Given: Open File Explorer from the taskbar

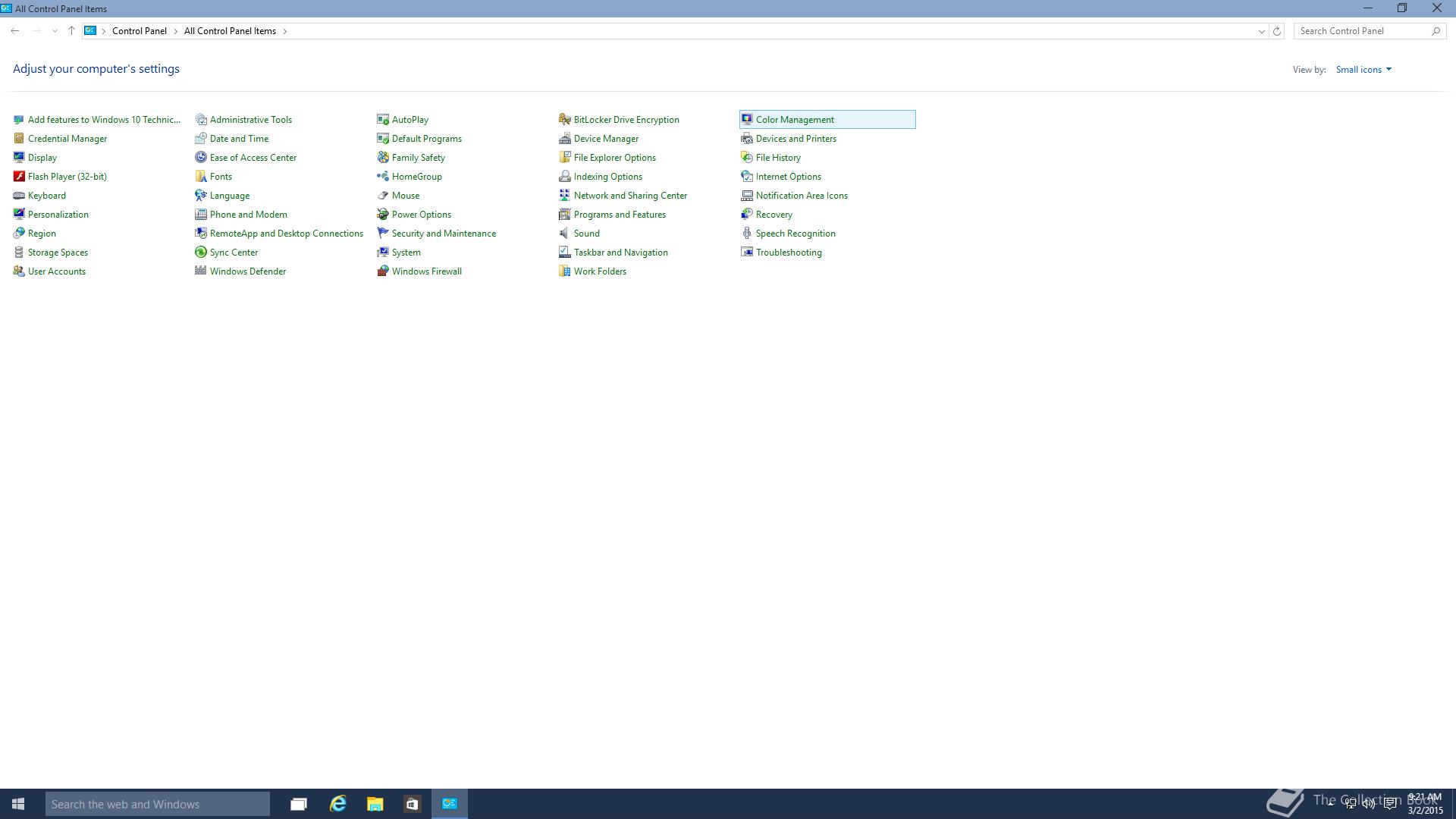Looking at the screenshot, I should 375,804.
